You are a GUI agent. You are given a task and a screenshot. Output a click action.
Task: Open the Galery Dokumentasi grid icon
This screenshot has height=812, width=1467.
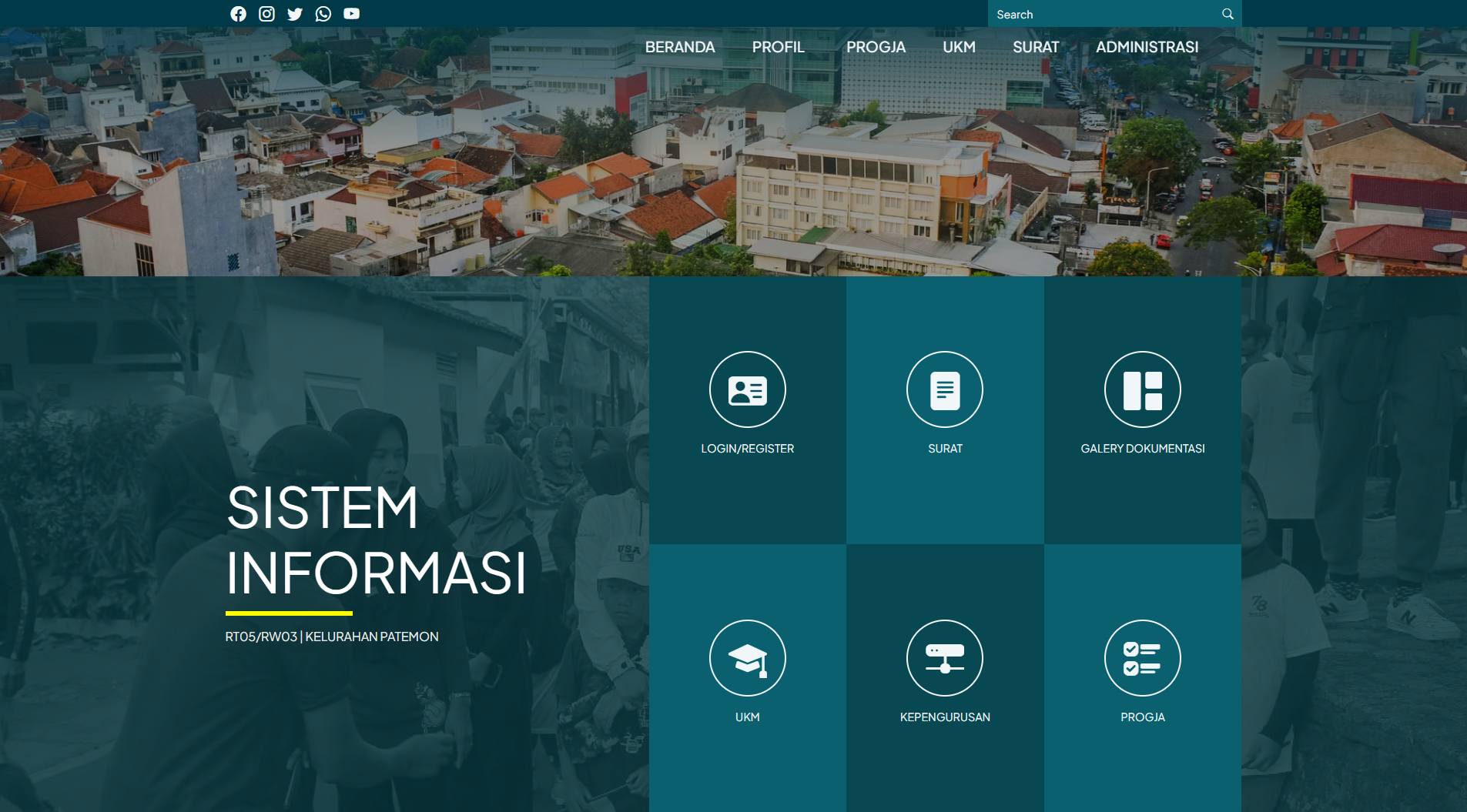1143,389
